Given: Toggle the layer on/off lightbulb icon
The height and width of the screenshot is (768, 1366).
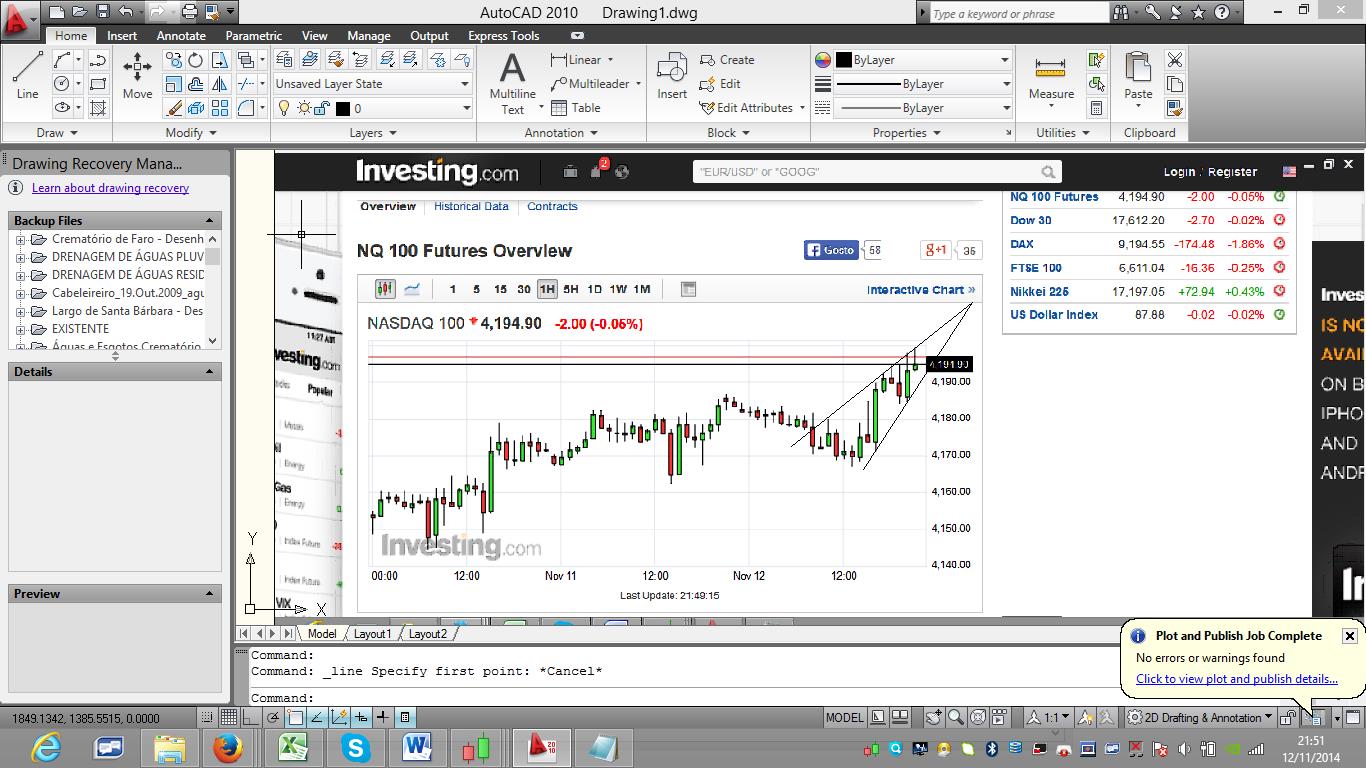Looking at the screenshot, I should point(284,108).
